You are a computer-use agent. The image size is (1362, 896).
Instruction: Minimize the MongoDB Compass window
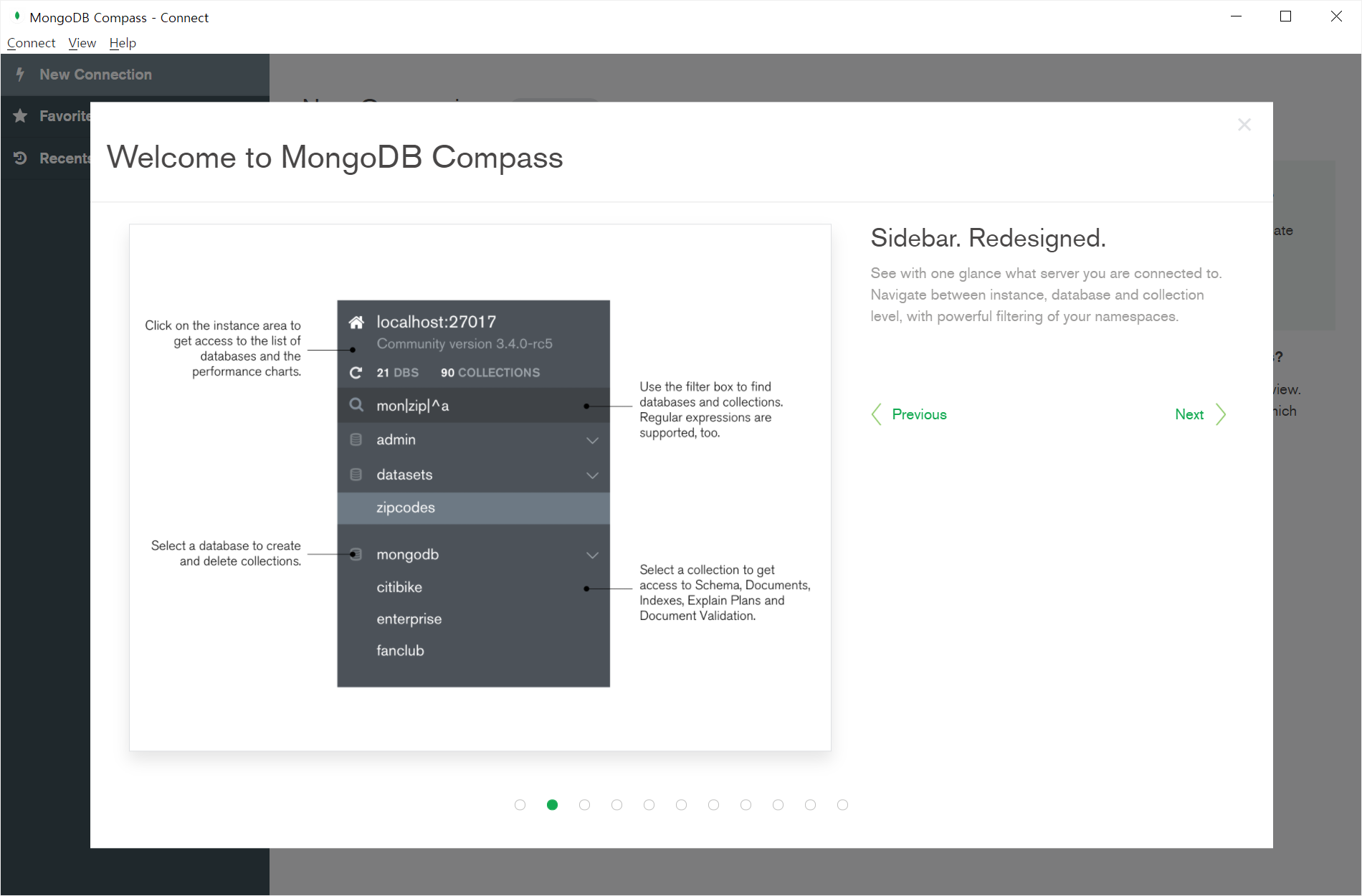coord(1236,16)
